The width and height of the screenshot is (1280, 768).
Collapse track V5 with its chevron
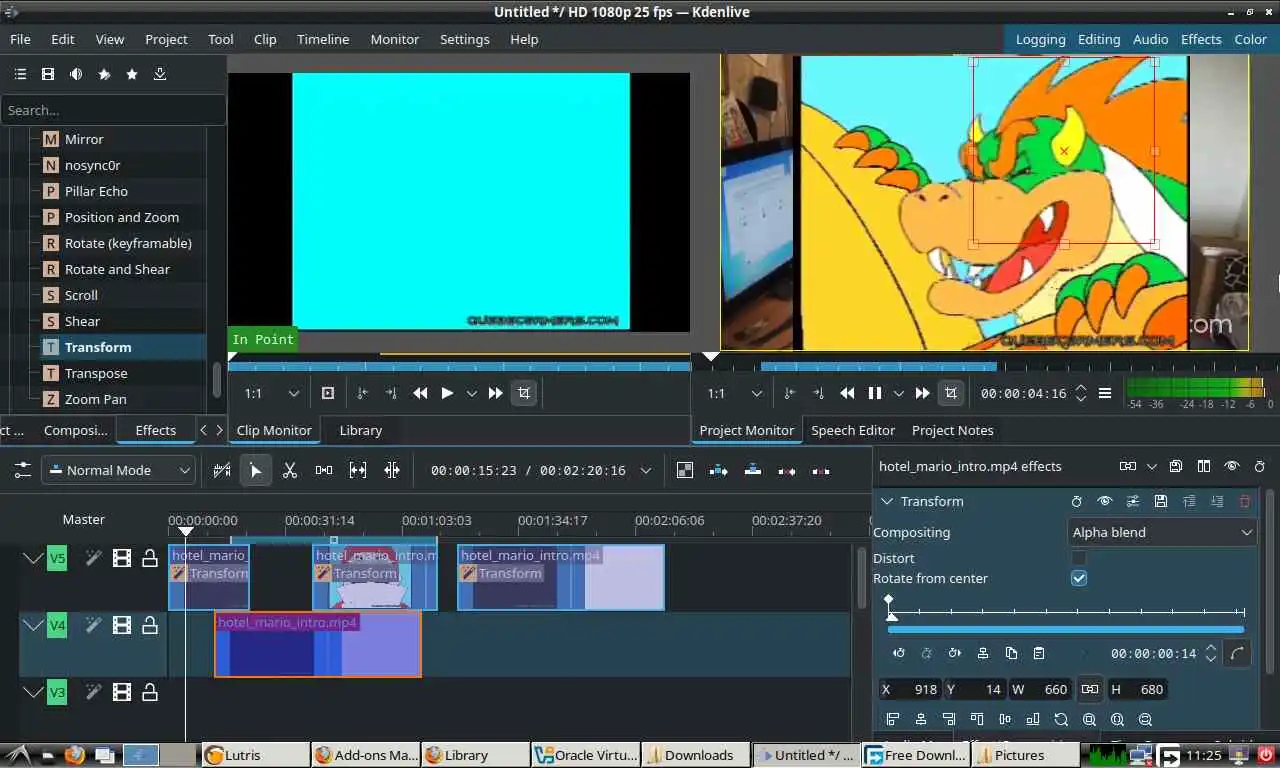(x=33, y=558)
